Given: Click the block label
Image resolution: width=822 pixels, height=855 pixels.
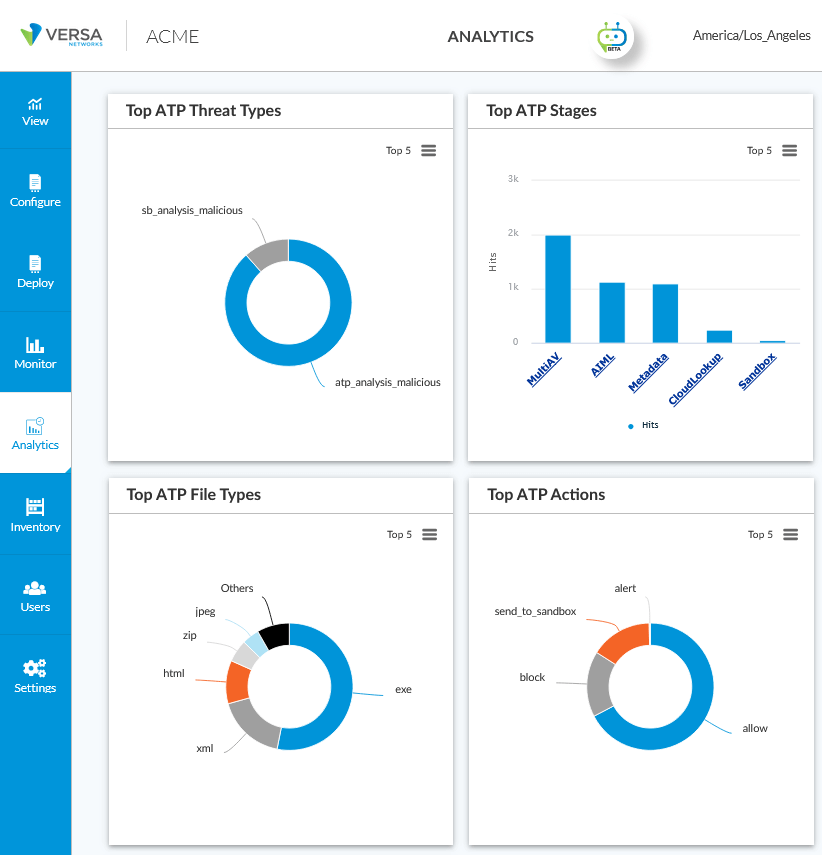Looking at the screenshot, I should tap(532, 677).
